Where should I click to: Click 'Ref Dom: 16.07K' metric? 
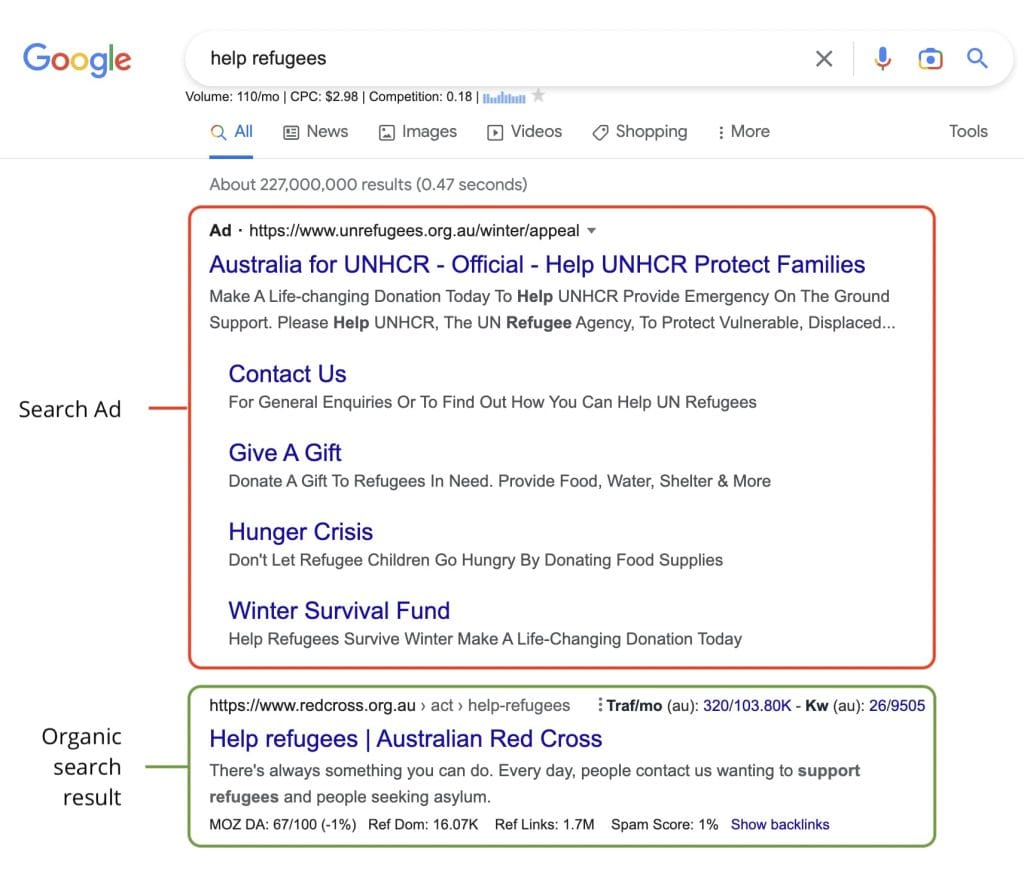(423, 824)
